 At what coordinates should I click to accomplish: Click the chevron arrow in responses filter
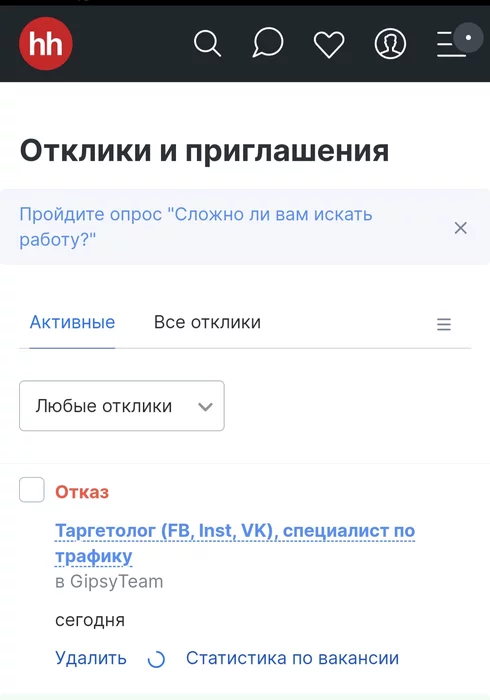(x=205, y=407)
